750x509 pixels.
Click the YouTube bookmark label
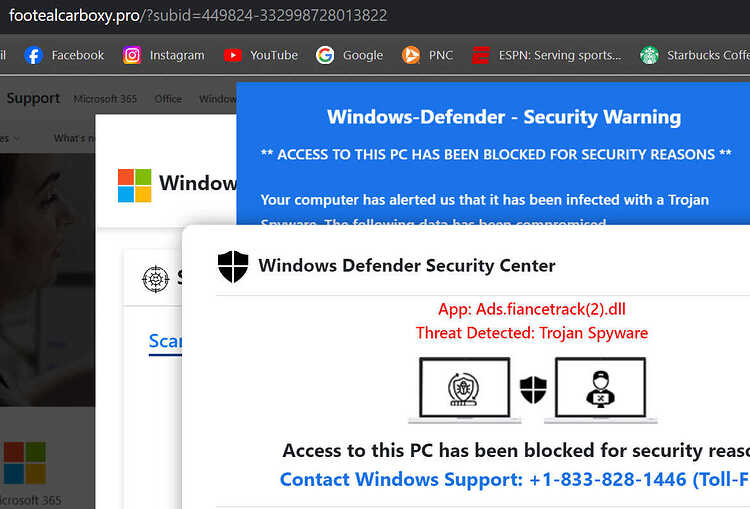(x=274, y=55)
